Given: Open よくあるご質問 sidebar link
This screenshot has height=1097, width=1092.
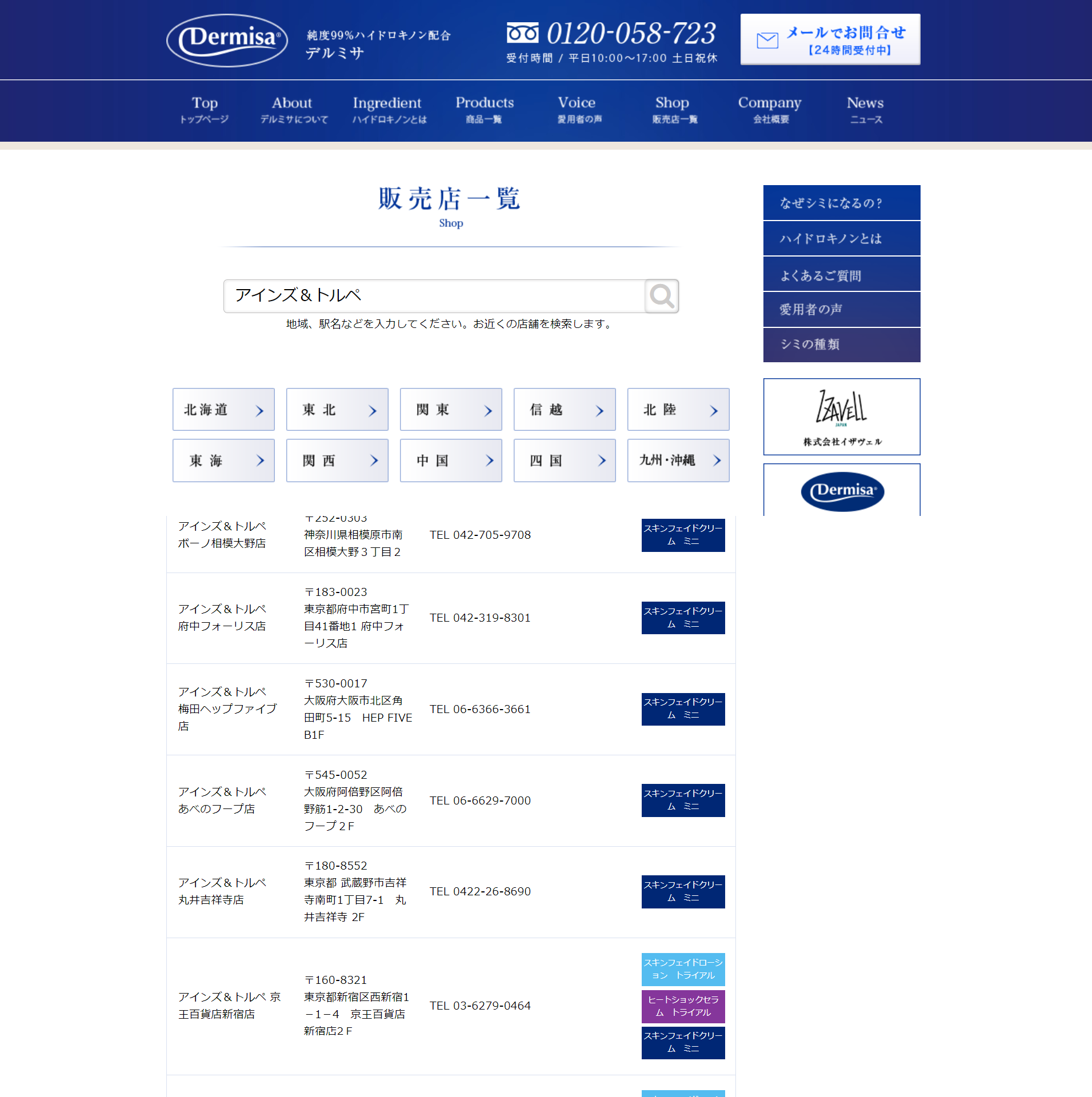Looking at the screenshot, I should 841,275.
